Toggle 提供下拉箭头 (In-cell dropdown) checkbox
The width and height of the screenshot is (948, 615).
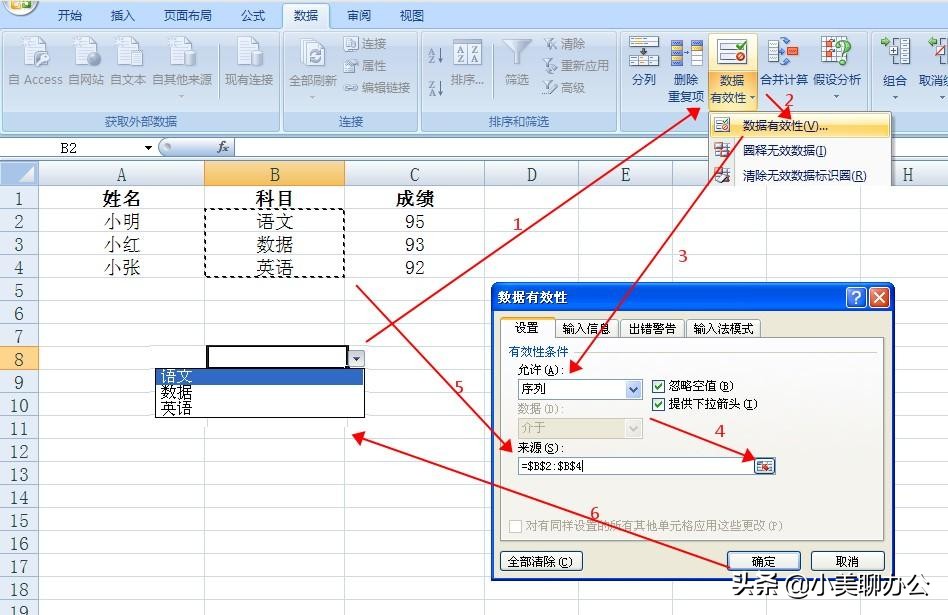[x=658, y=404]
